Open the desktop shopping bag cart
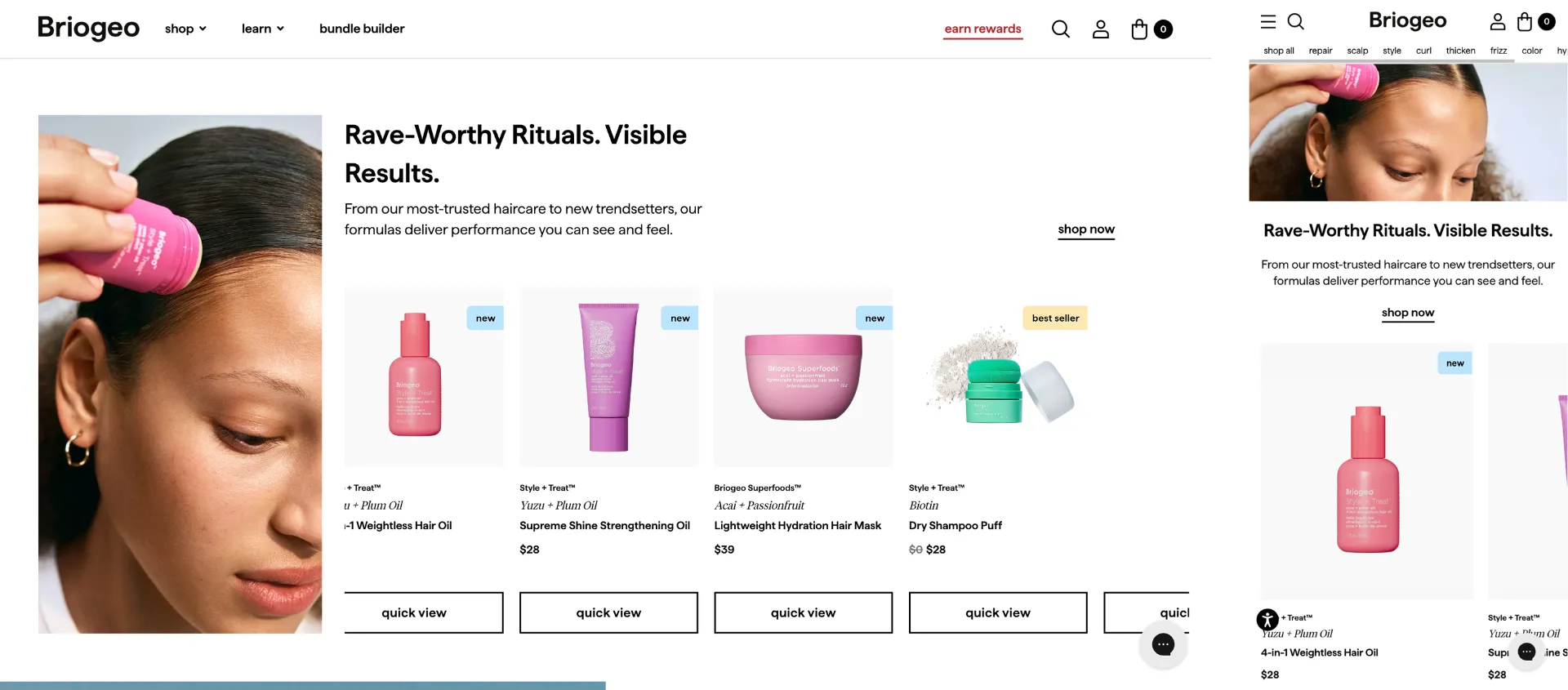This screenshot has height=690, width=1568. [1140, 29]
